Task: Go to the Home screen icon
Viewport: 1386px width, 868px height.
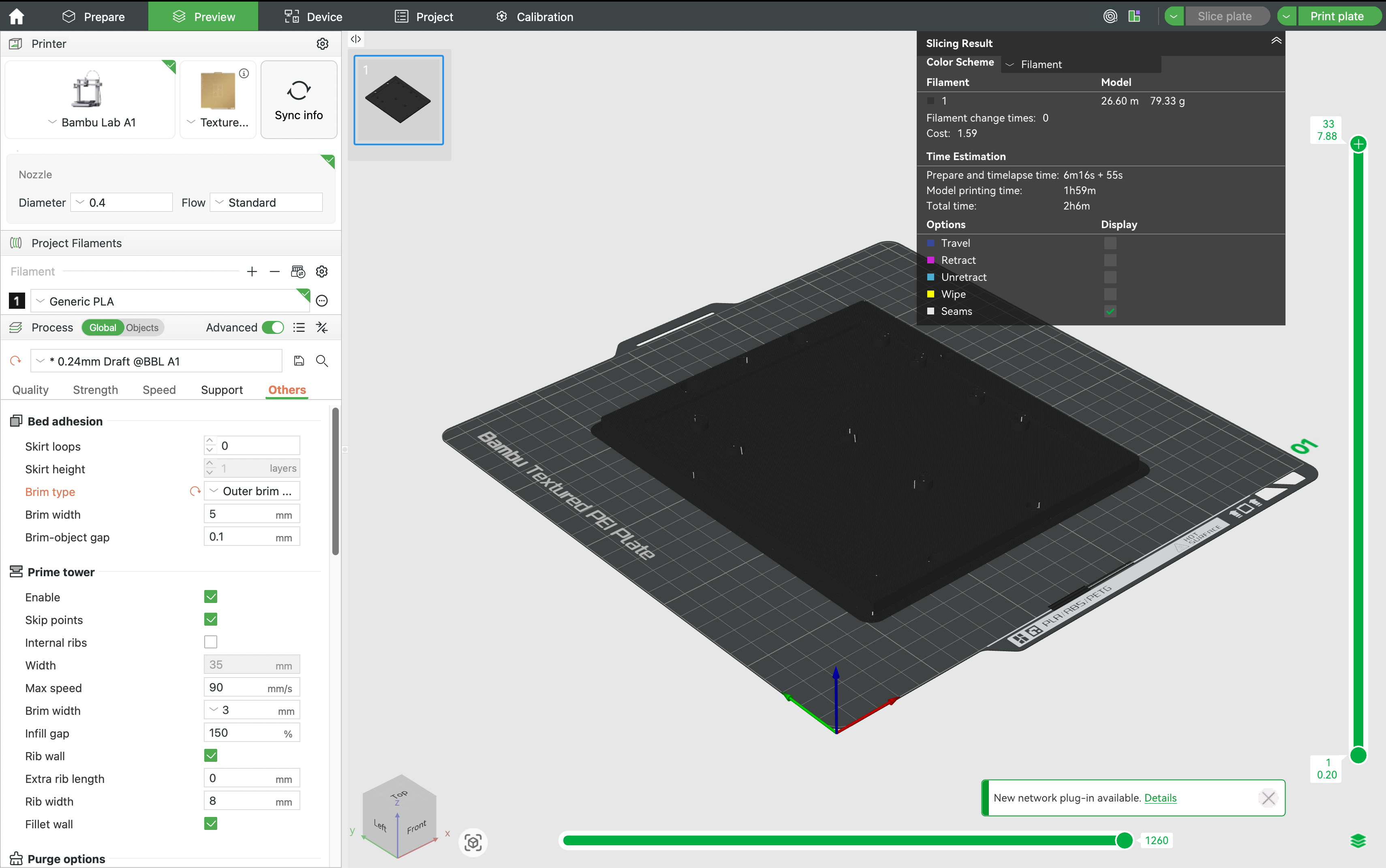Action: click(x=17, y=16)
